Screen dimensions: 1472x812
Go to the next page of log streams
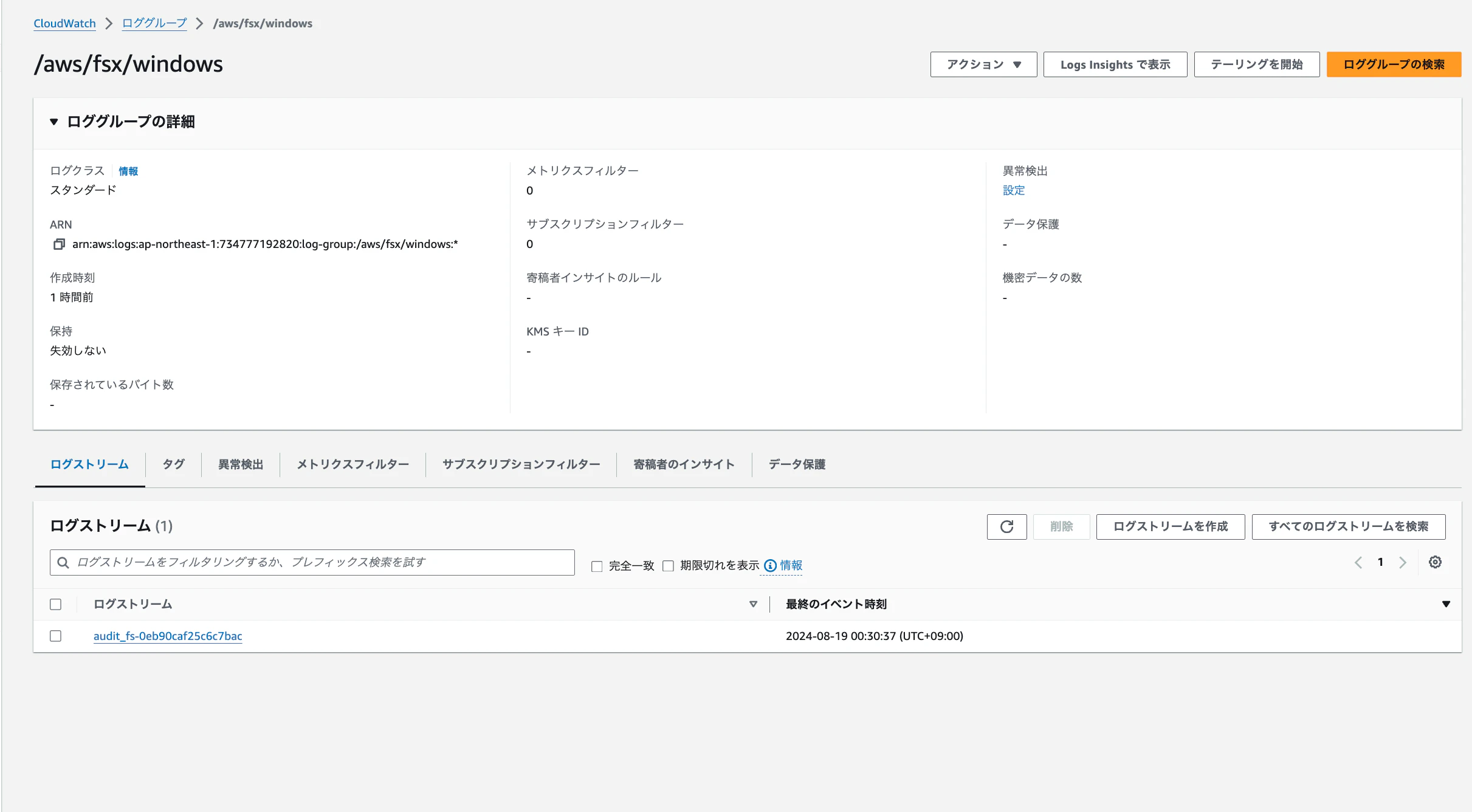click(1403, 562)
